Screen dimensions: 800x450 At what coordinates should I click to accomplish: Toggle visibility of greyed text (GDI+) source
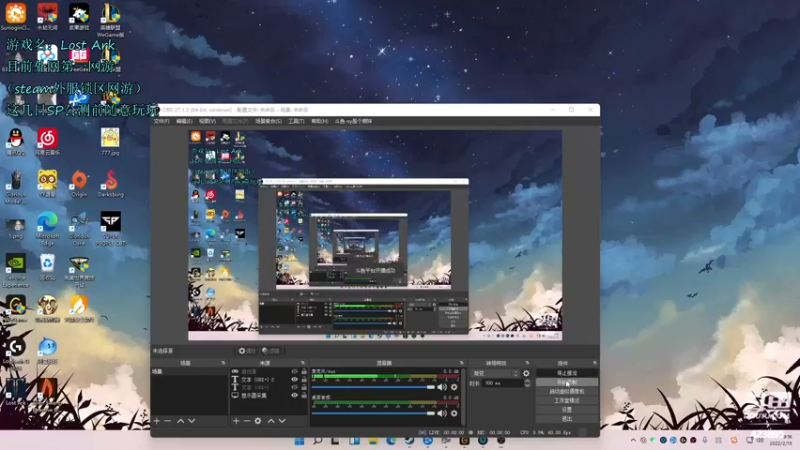(294, 387)
